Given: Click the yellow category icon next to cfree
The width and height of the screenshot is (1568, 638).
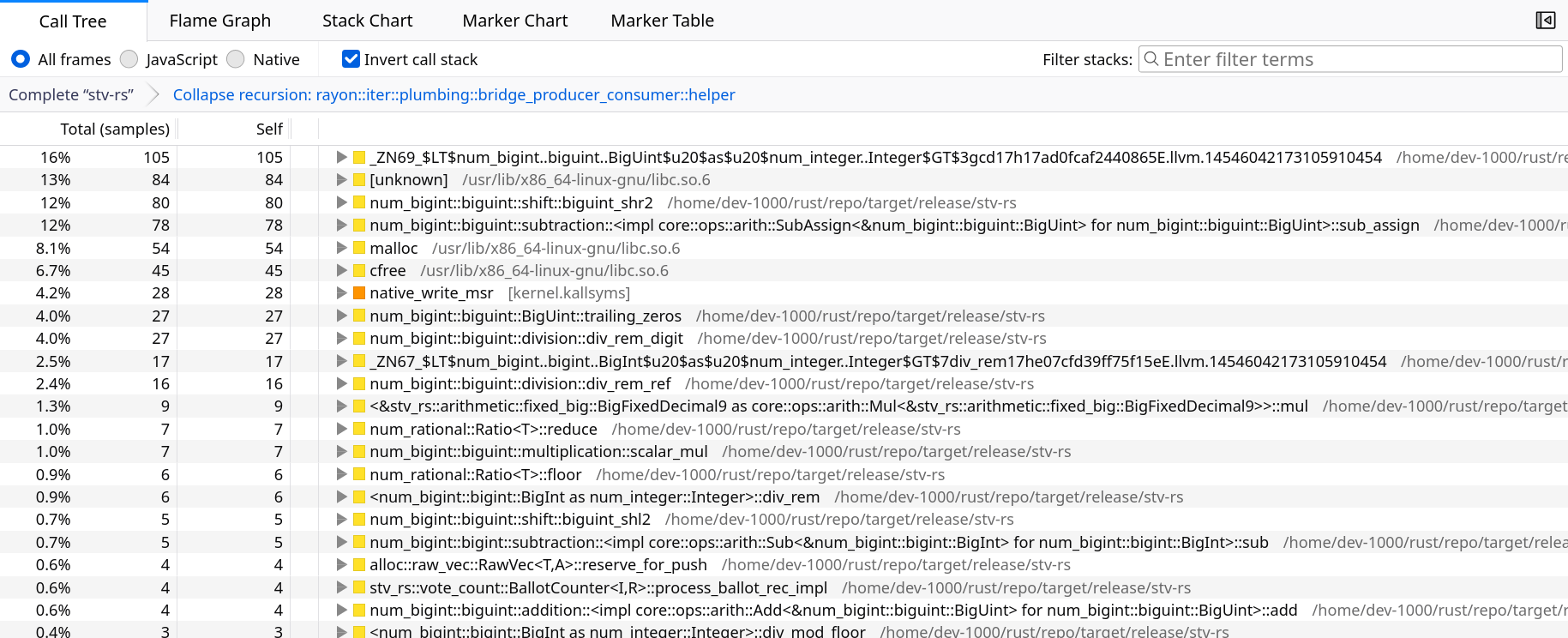Looking at the screenshot, I should [x=359, y=271].
